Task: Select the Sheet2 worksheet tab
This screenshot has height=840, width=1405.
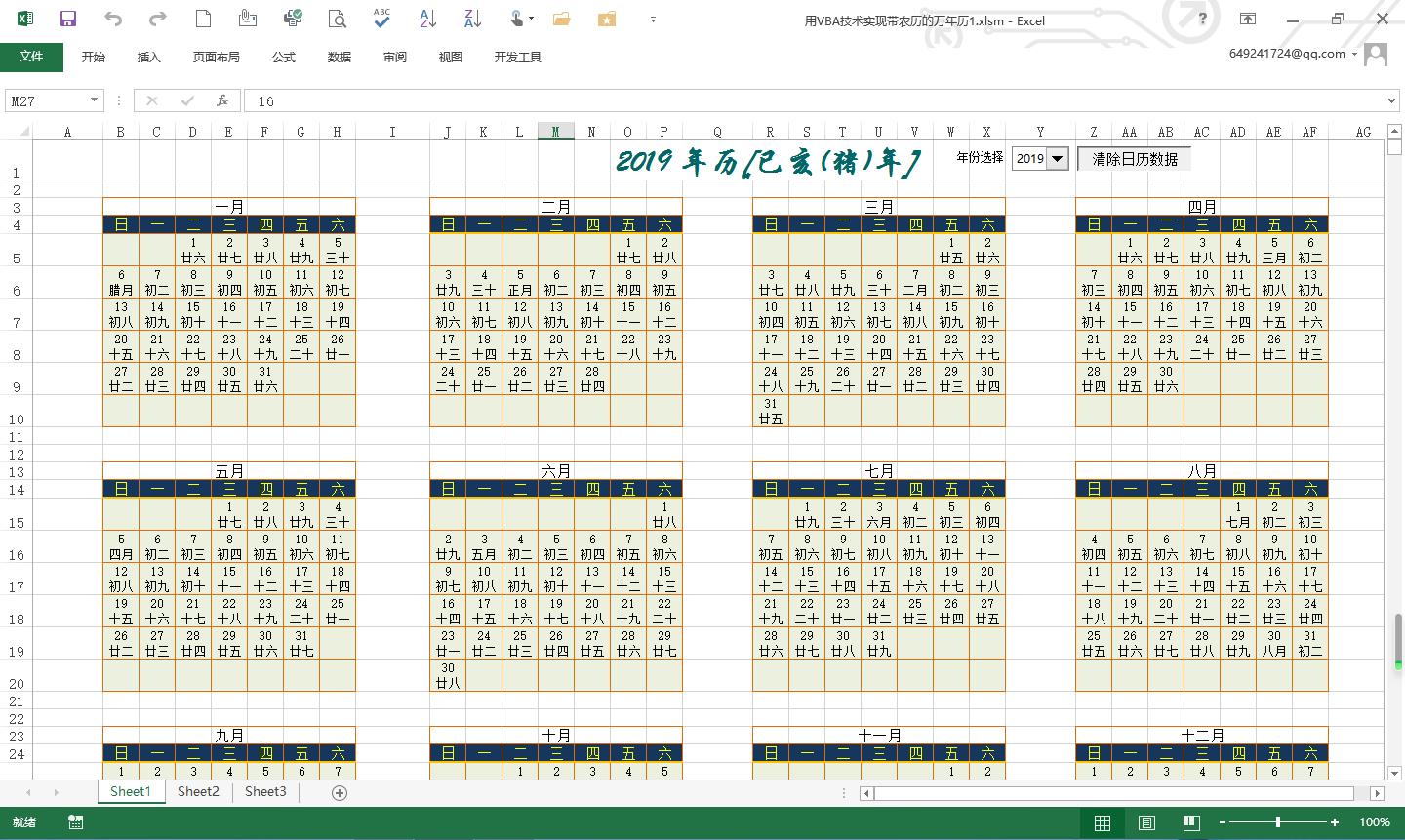Action: point(197,791)
